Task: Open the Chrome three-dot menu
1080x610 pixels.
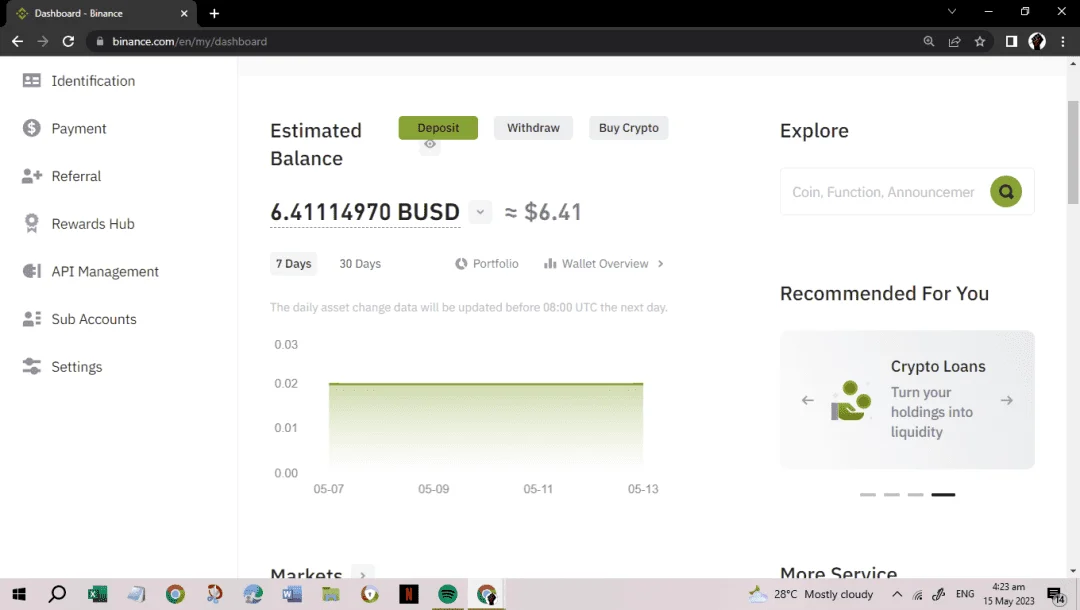Action: tap(1063, 41)
